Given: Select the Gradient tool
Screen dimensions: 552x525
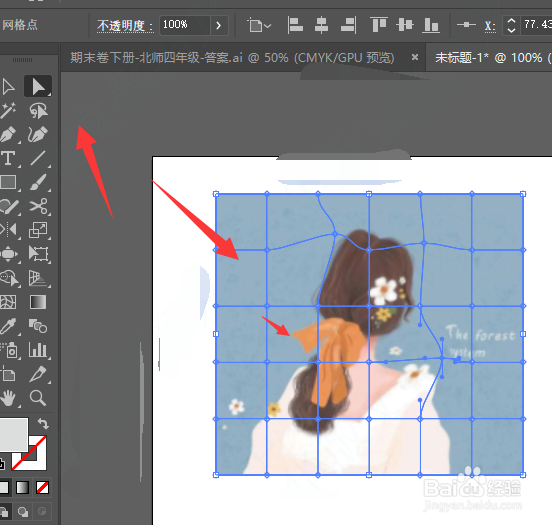Looking at the screenshot, I should pyautogui.click(x=38, y=302).
